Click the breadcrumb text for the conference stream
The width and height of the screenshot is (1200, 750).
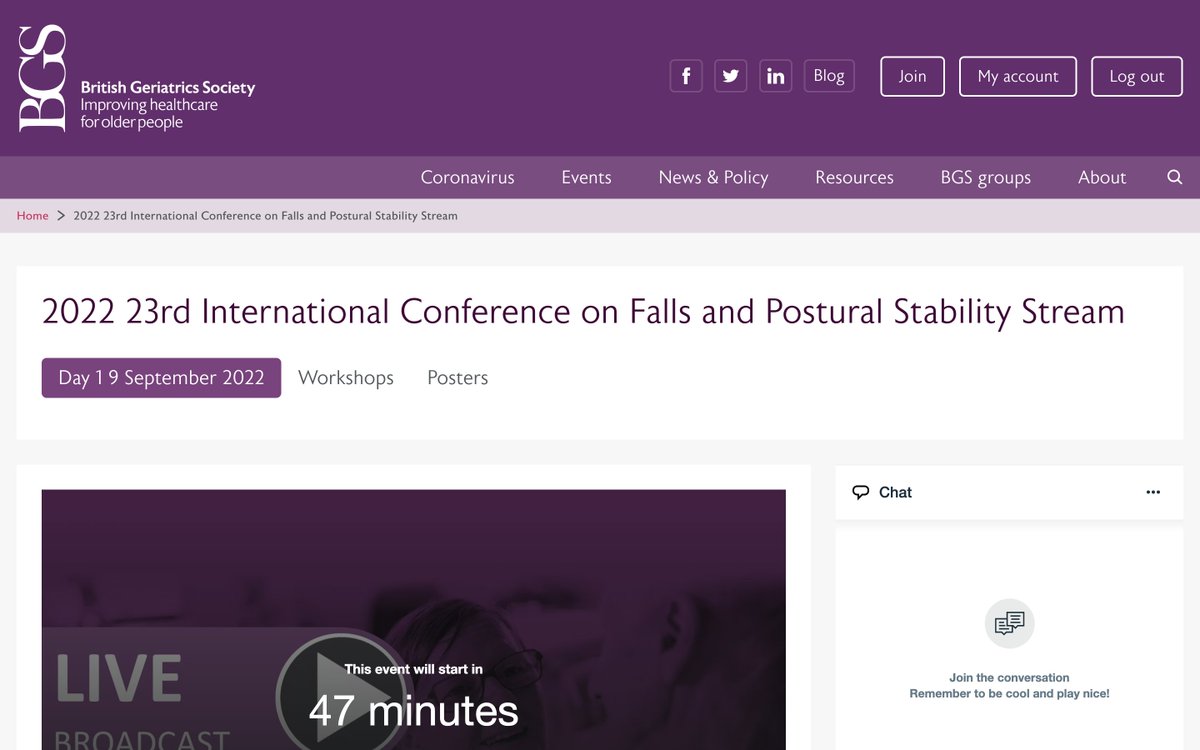coord(265,216)
